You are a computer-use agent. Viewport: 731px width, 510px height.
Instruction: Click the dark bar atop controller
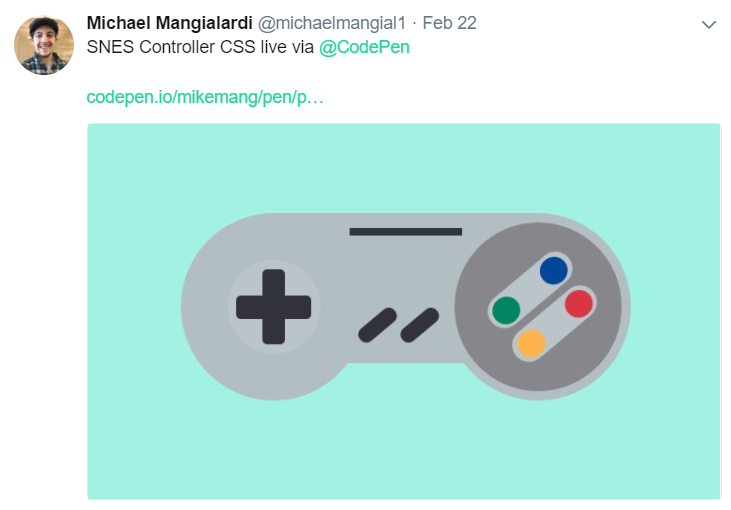click(405, 232)
